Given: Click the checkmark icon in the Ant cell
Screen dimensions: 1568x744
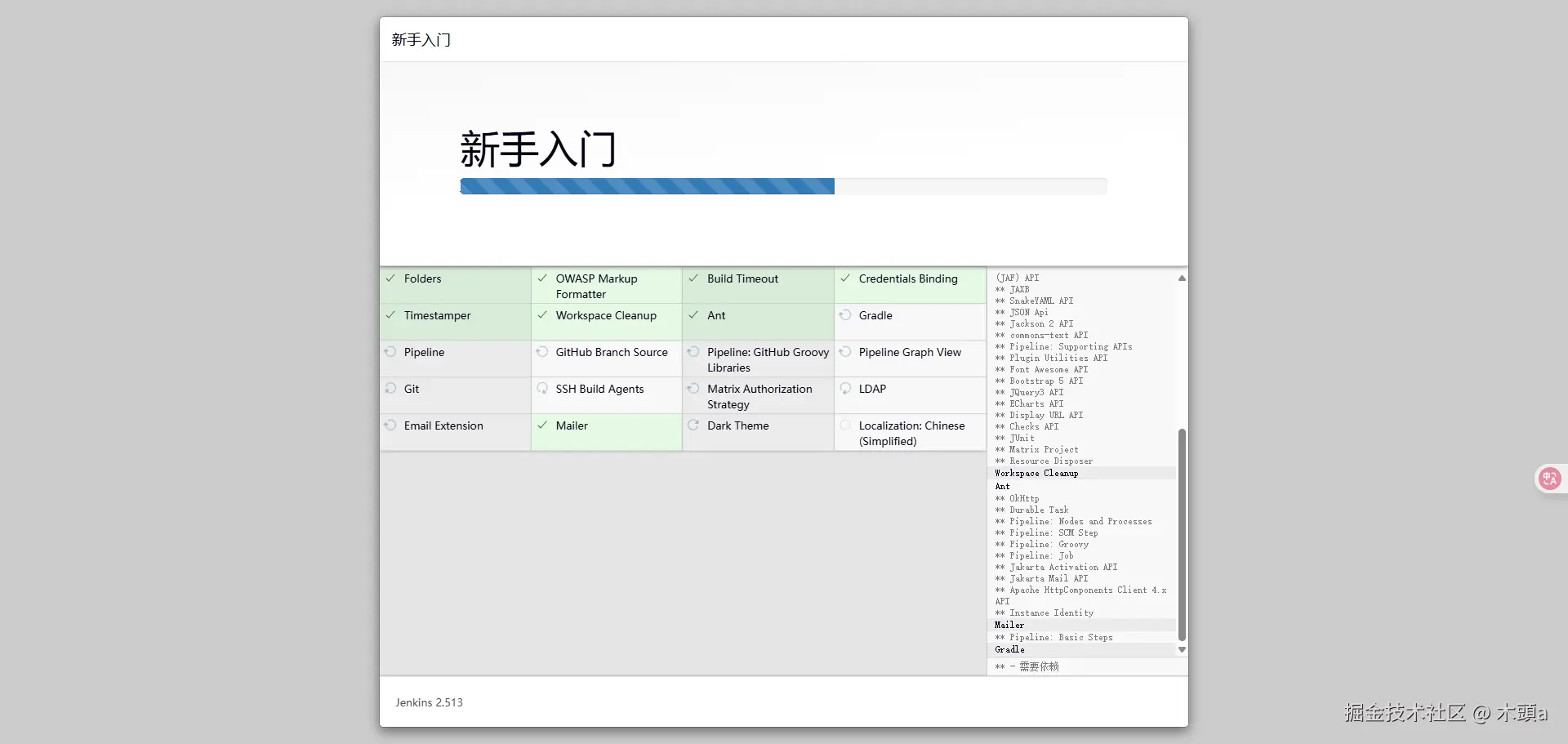Looking at the screenshot, I should [693, 315].
